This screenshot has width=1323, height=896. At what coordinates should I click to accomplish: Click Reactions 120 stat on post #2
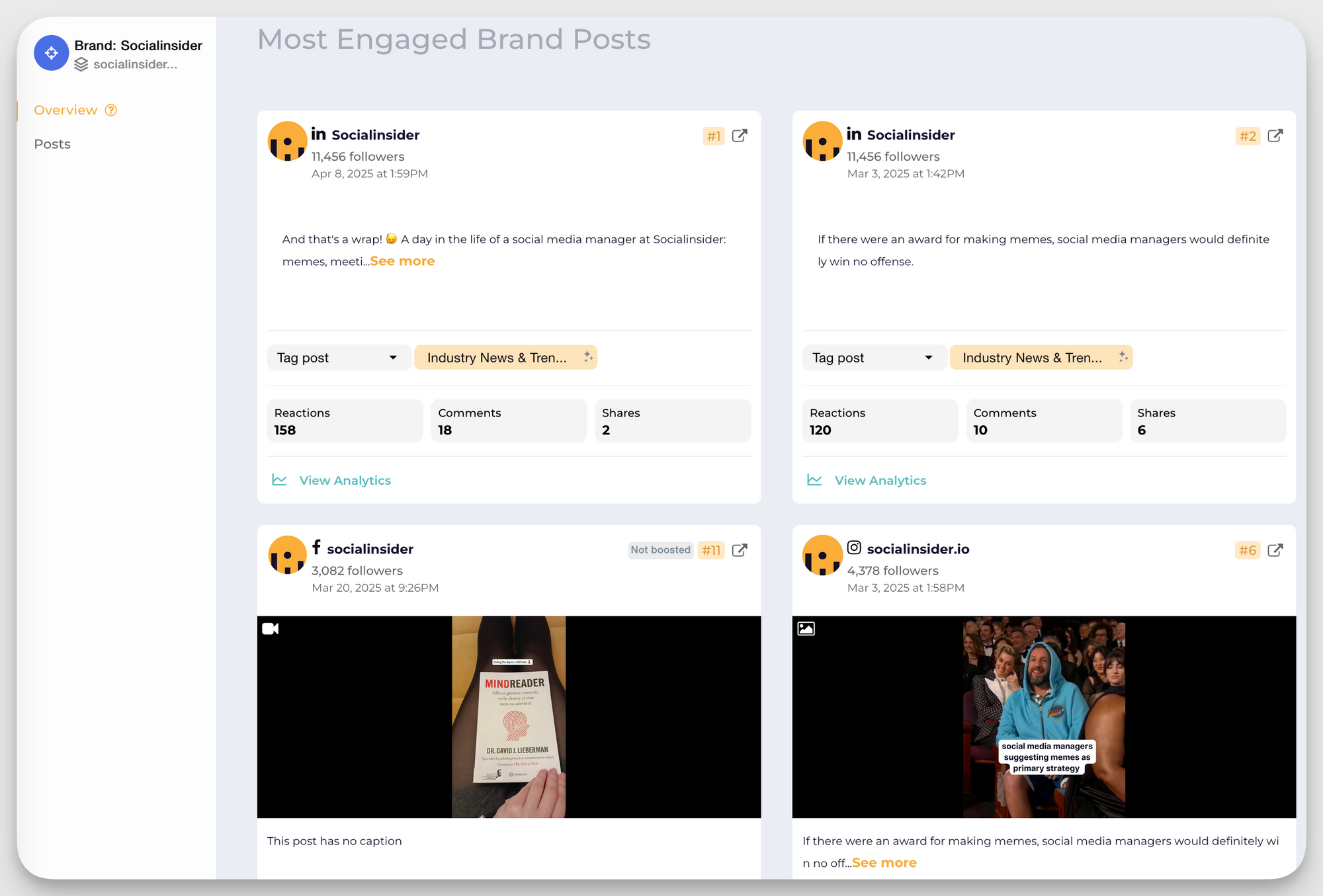pos(880,421)
